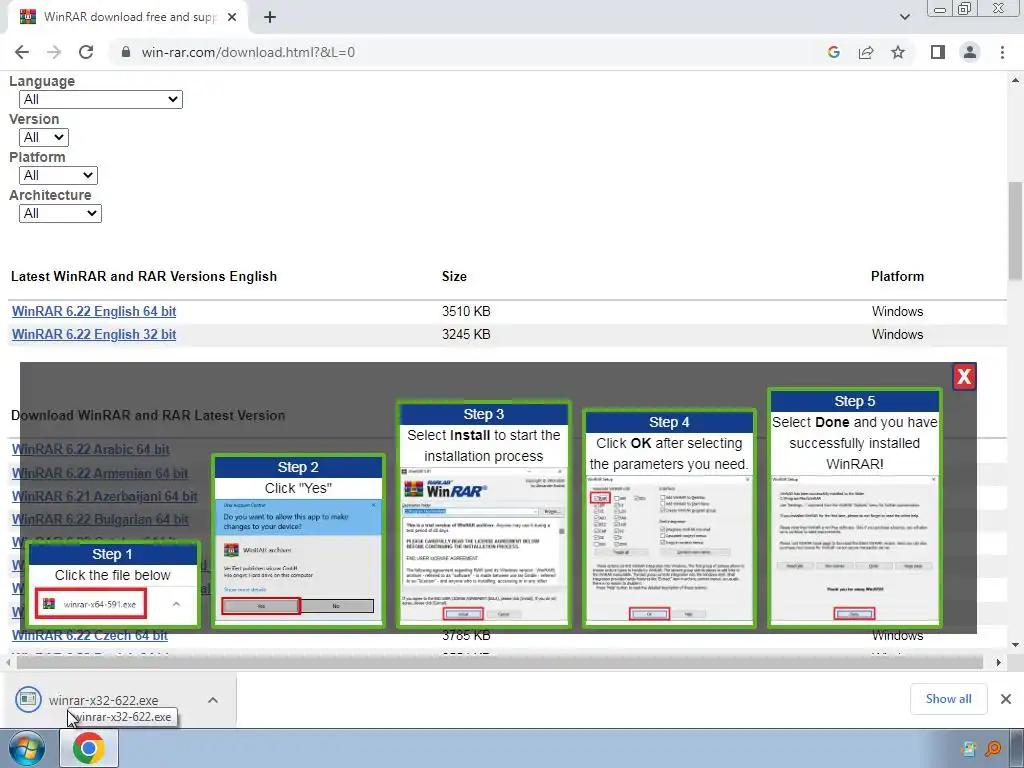Click the 3245 KB size cell

(x=466, y=334)
